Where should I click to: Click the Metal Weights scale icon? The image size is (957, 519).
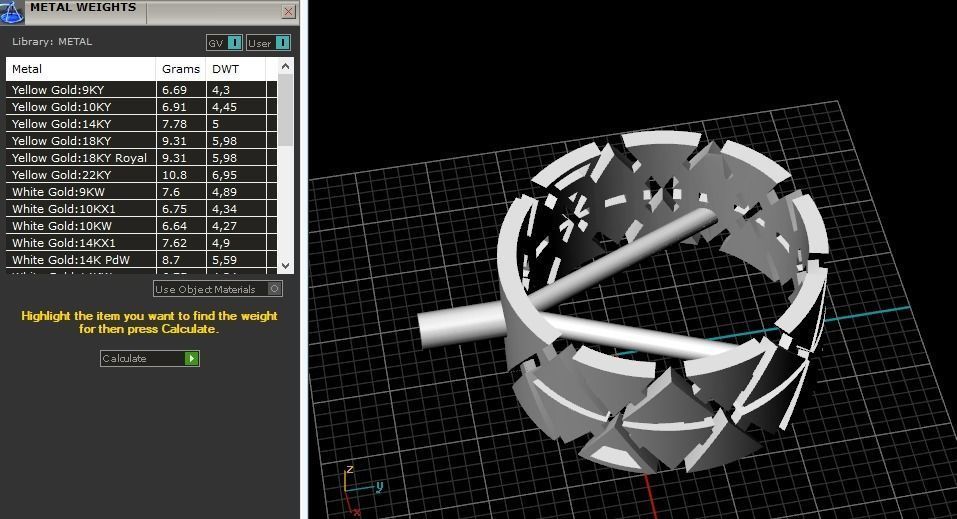tap(12, 12)
